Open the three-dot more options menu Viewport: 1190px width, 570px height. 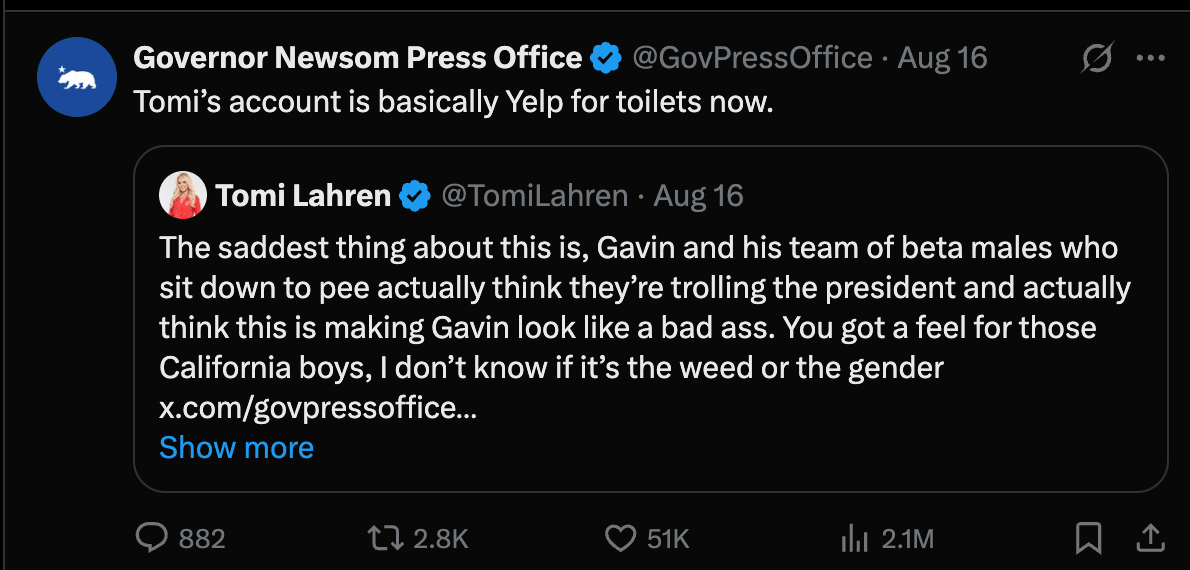tap(1151, 59)
